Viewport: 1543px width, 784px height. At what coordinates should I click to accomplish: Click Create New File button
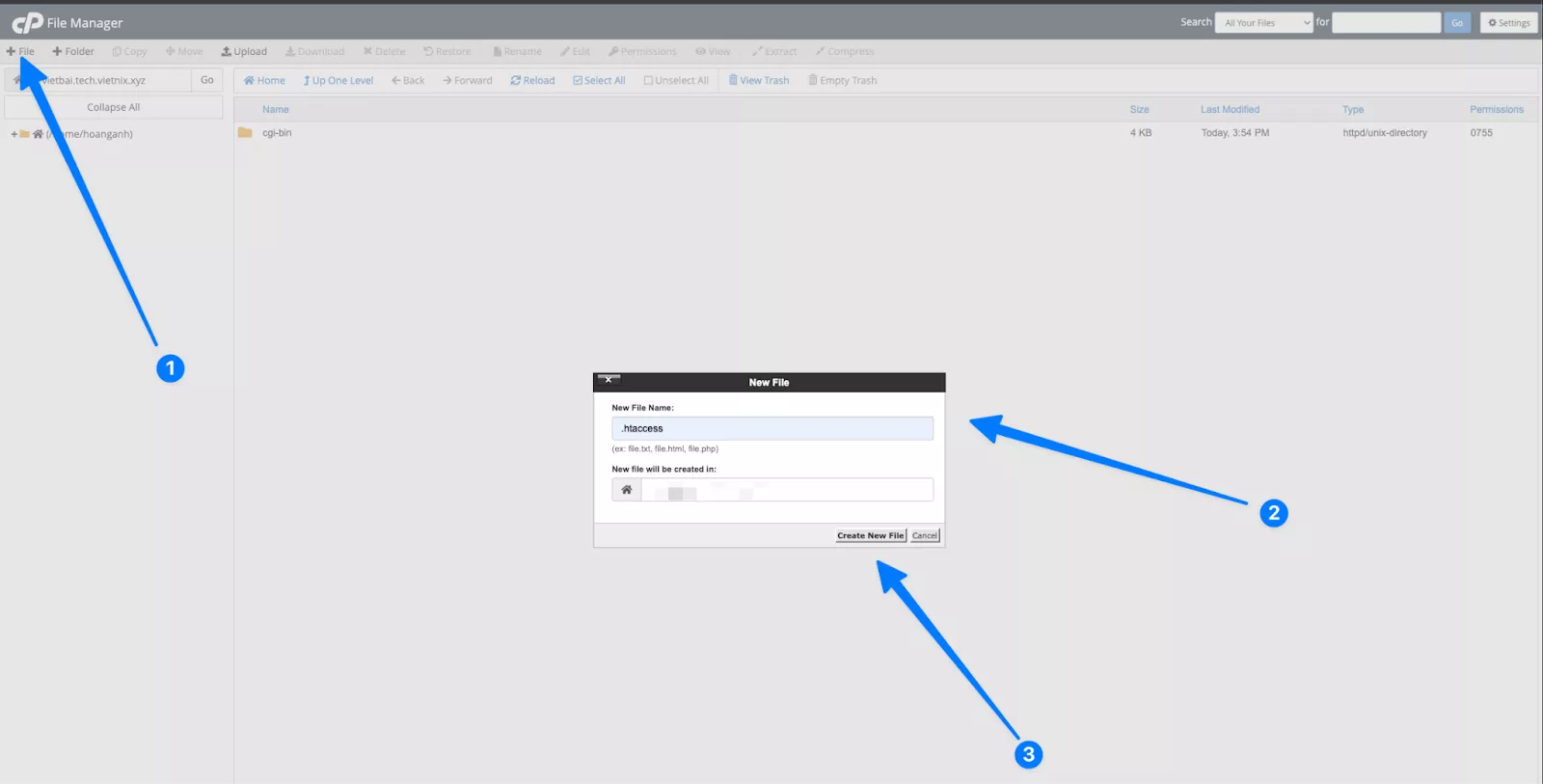[870, 536]
